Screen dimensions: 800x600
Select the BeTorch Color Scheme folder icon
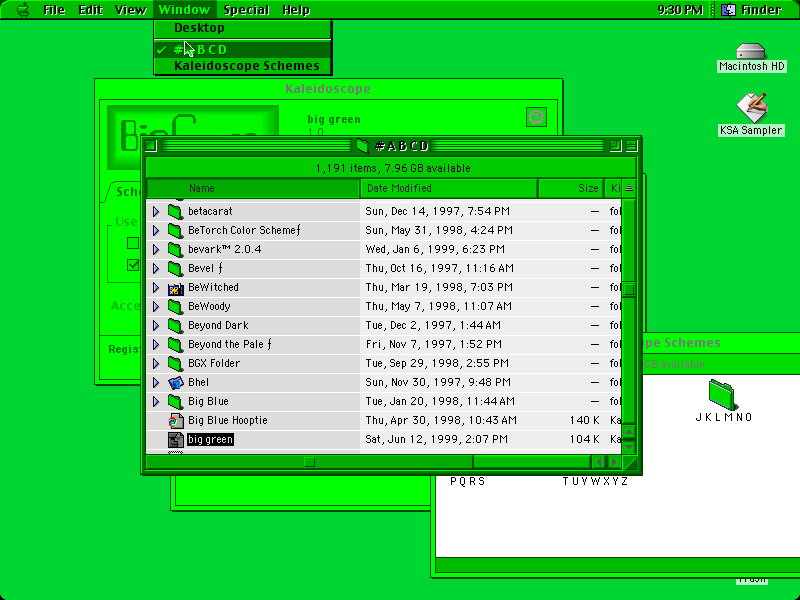coord(176,230)
